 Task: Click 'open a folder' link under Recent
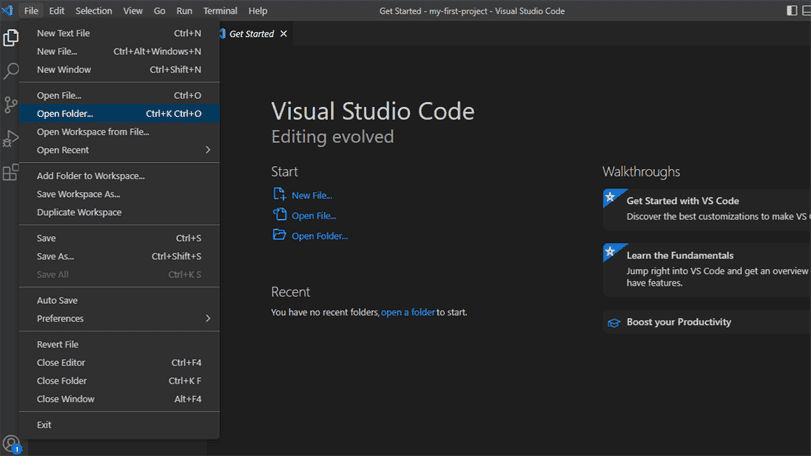tap(408, 312)
